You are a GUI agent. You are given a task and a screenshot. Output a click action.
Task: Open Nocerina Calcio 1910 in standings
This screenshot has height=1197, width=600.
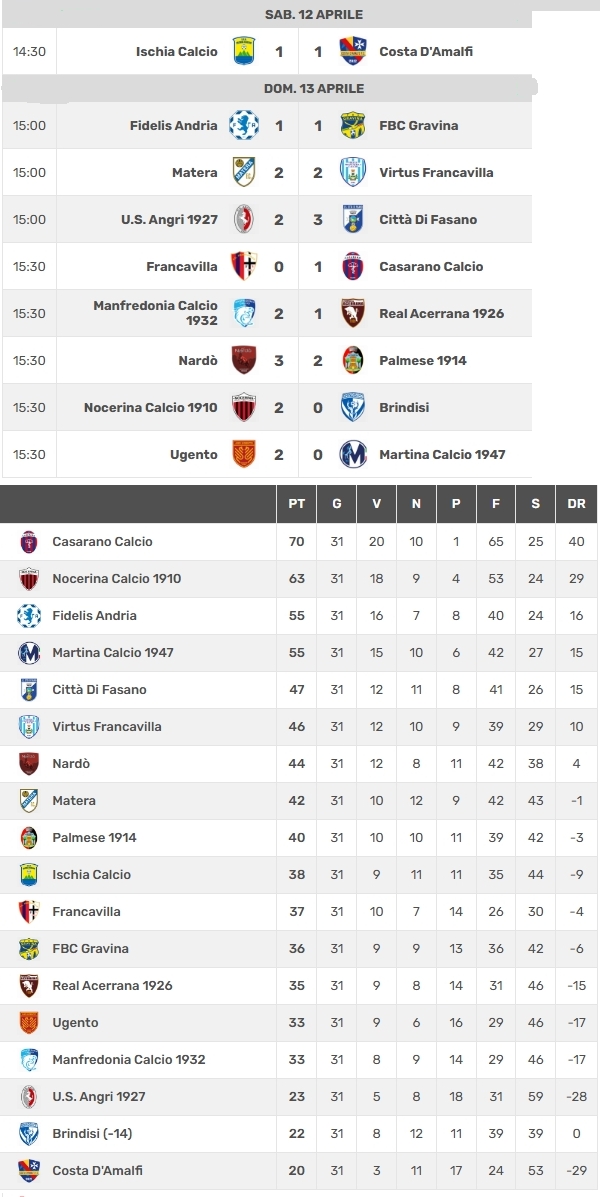[x=117, y=579]
